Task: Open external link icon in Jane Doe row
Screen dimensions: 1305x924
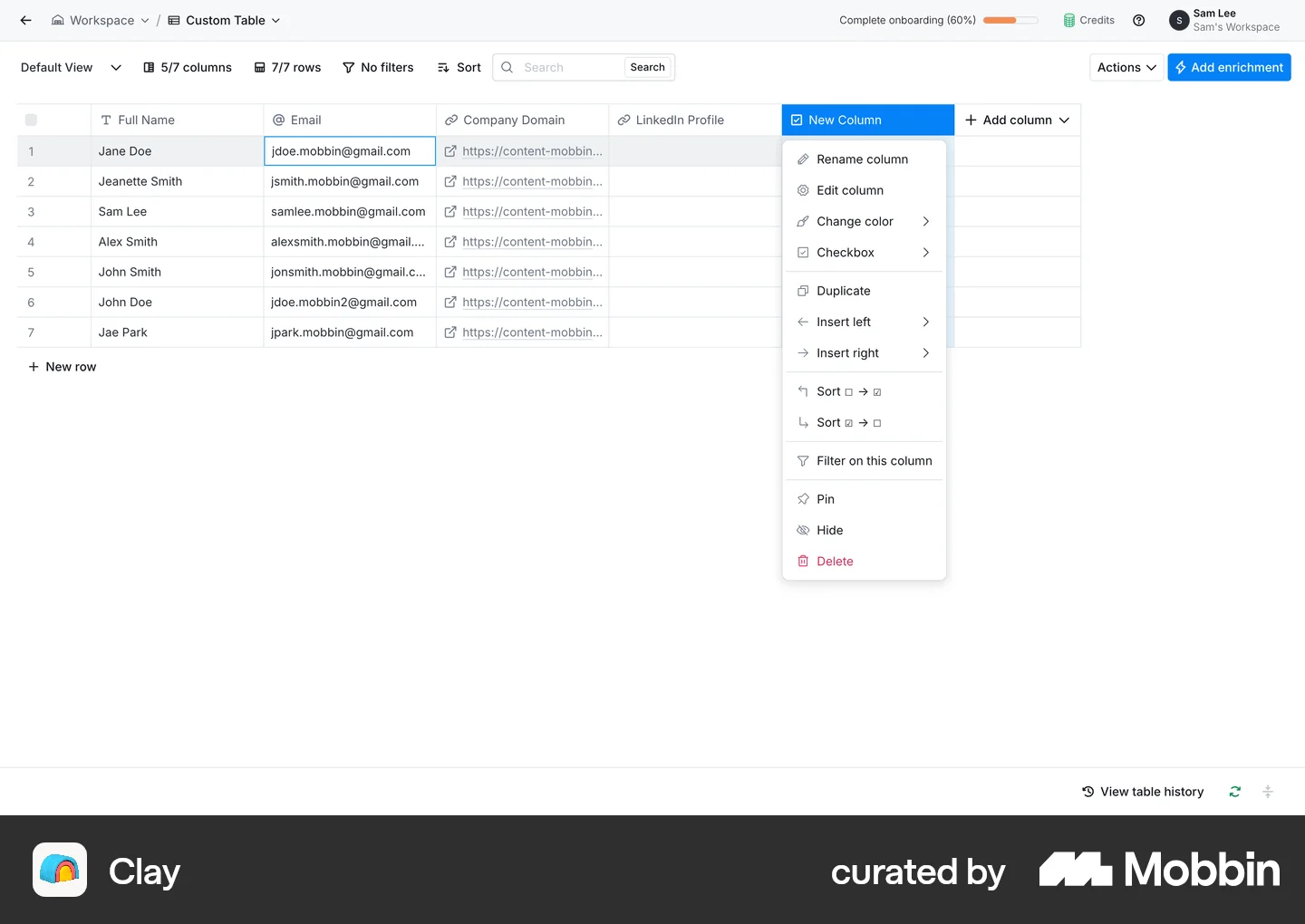Action: [x=450, y=151]
